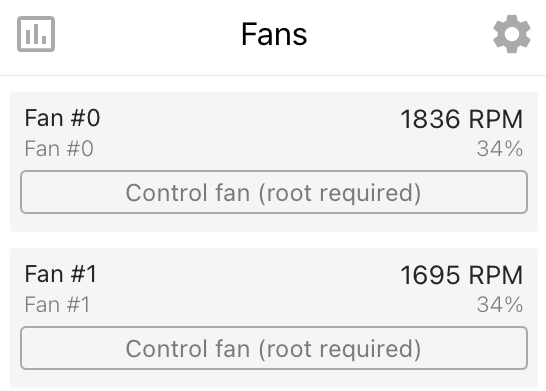Screen dimensions: 546x391
Task: Click the 34% value under 1695 RPM
Action: coord(500,305)
